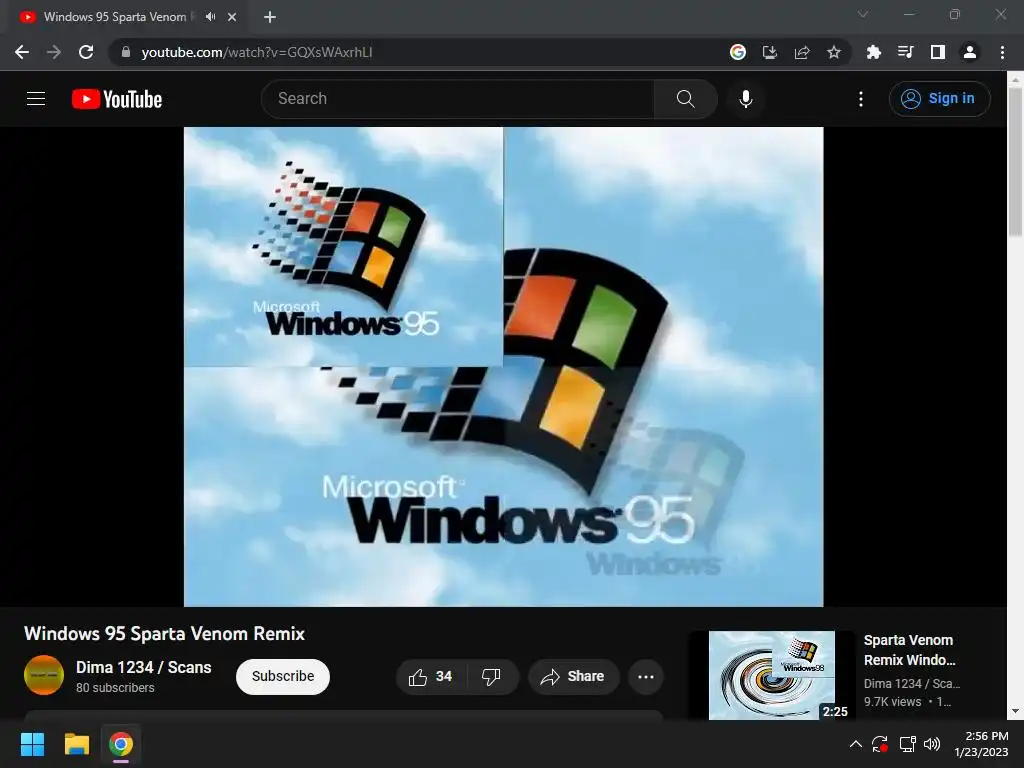This screenshot has height=768, width=1024.
Task: Open a new tab with the plus button
Action: 270,17
